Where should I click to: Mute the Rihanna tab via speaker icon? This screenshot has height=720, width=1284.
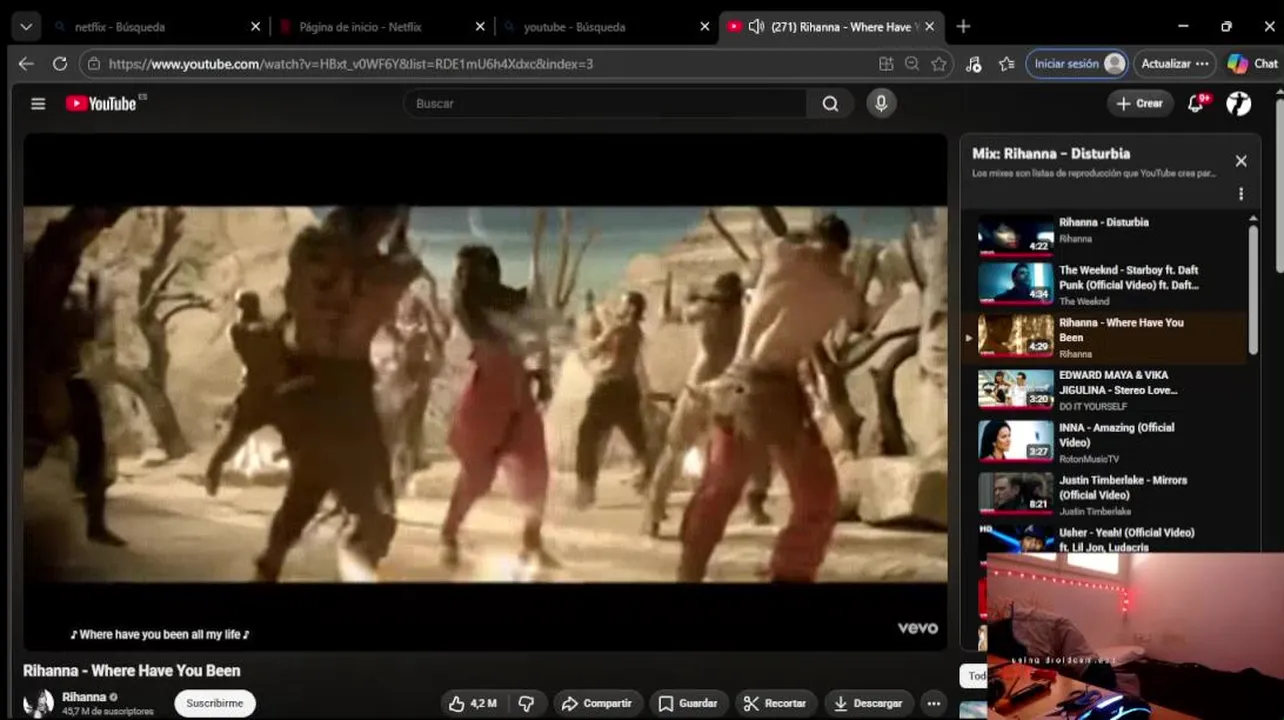[756, 27]
